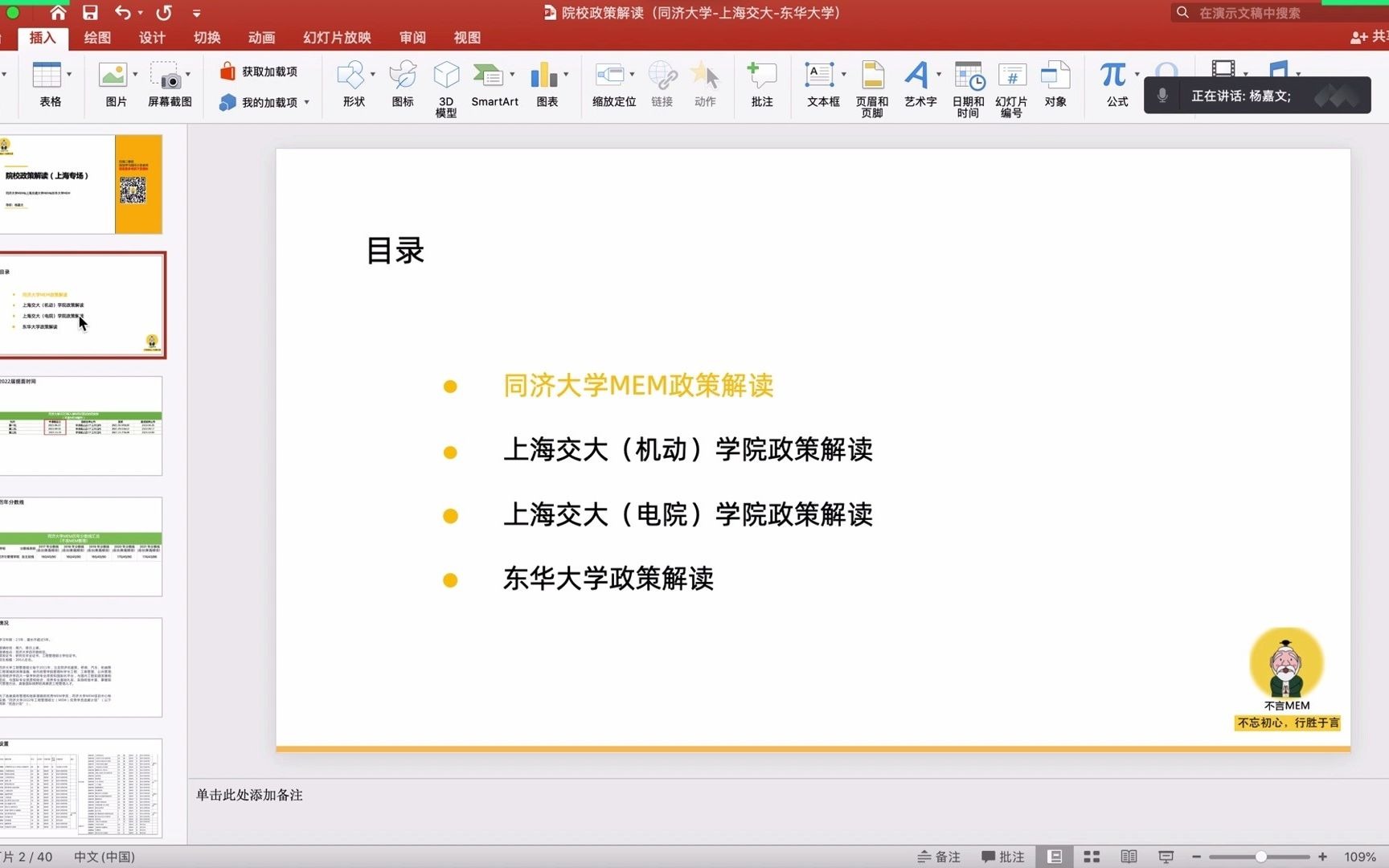Expand the WordArt dropdown arrow
The image size is (1389, 868).
coord(939,75)
